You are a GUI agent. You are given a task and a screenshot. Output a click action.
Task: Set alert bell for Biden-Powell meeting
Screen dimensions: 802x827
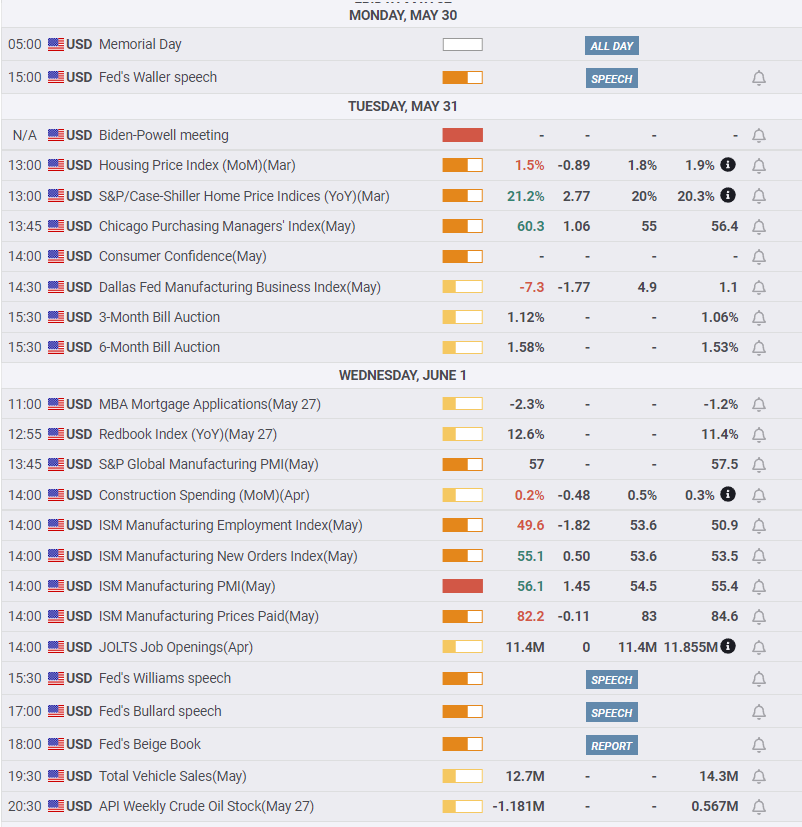tap(759, 136)
